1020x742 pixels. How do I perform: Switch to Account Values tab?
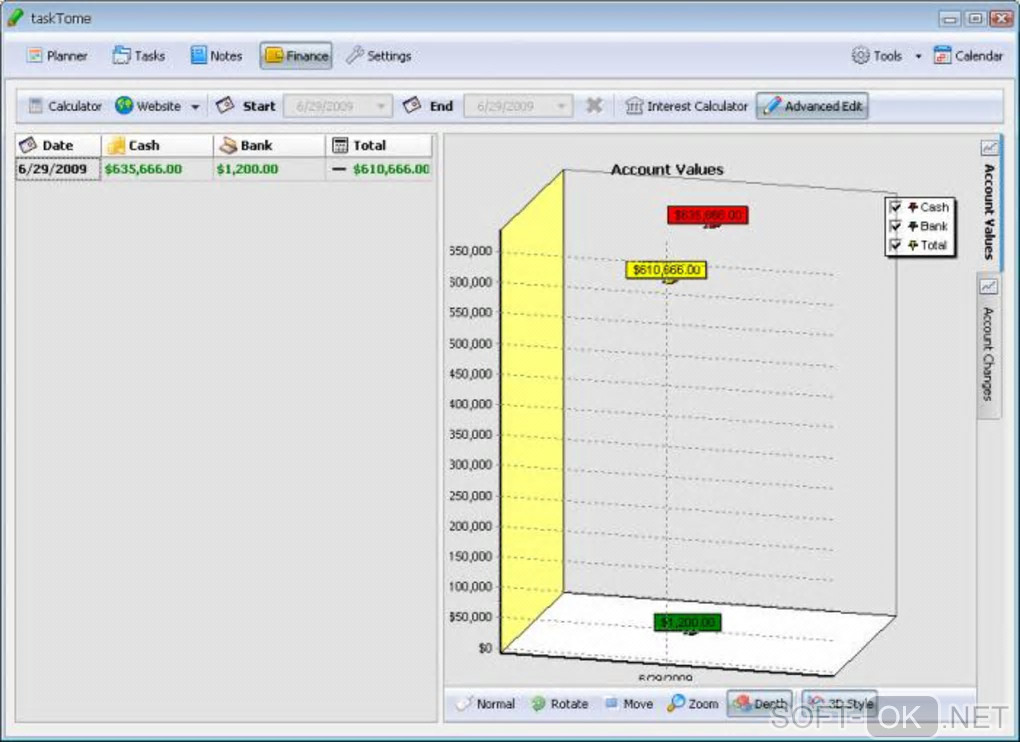tap(989, 202)
